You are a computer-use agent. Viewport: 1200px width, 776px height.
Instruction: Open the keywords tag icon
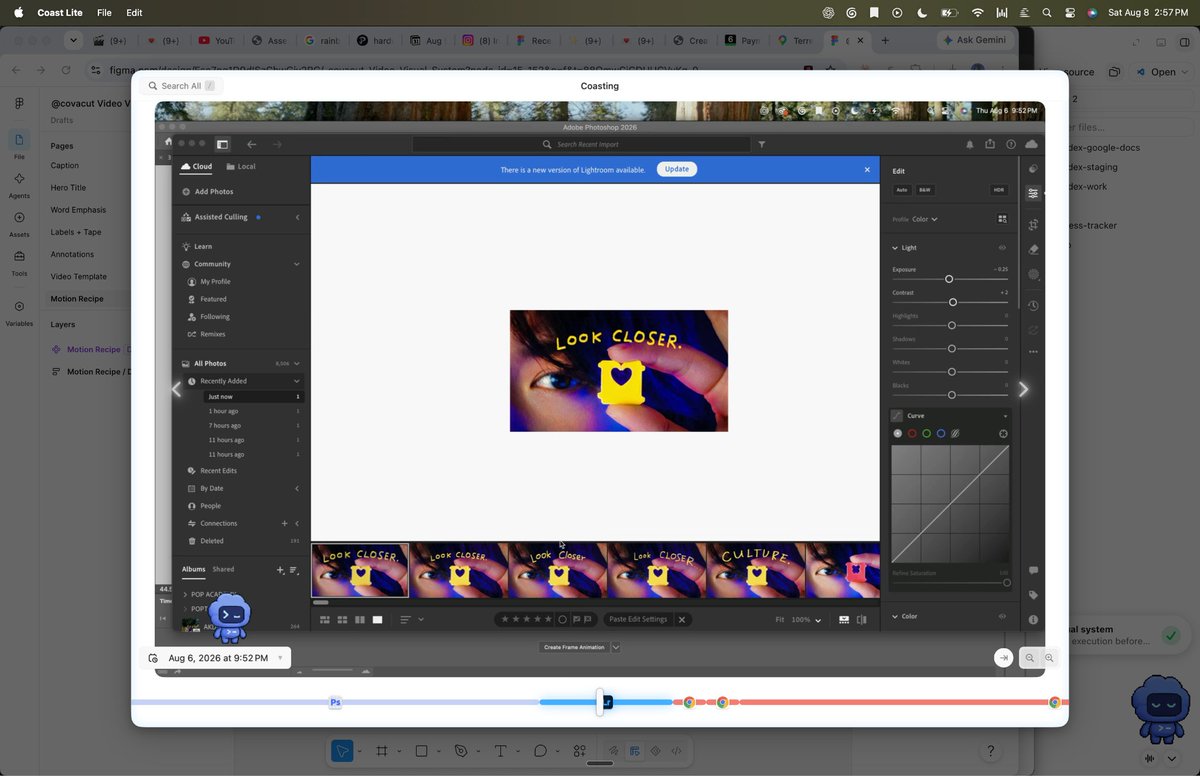tap(1033, 595)
